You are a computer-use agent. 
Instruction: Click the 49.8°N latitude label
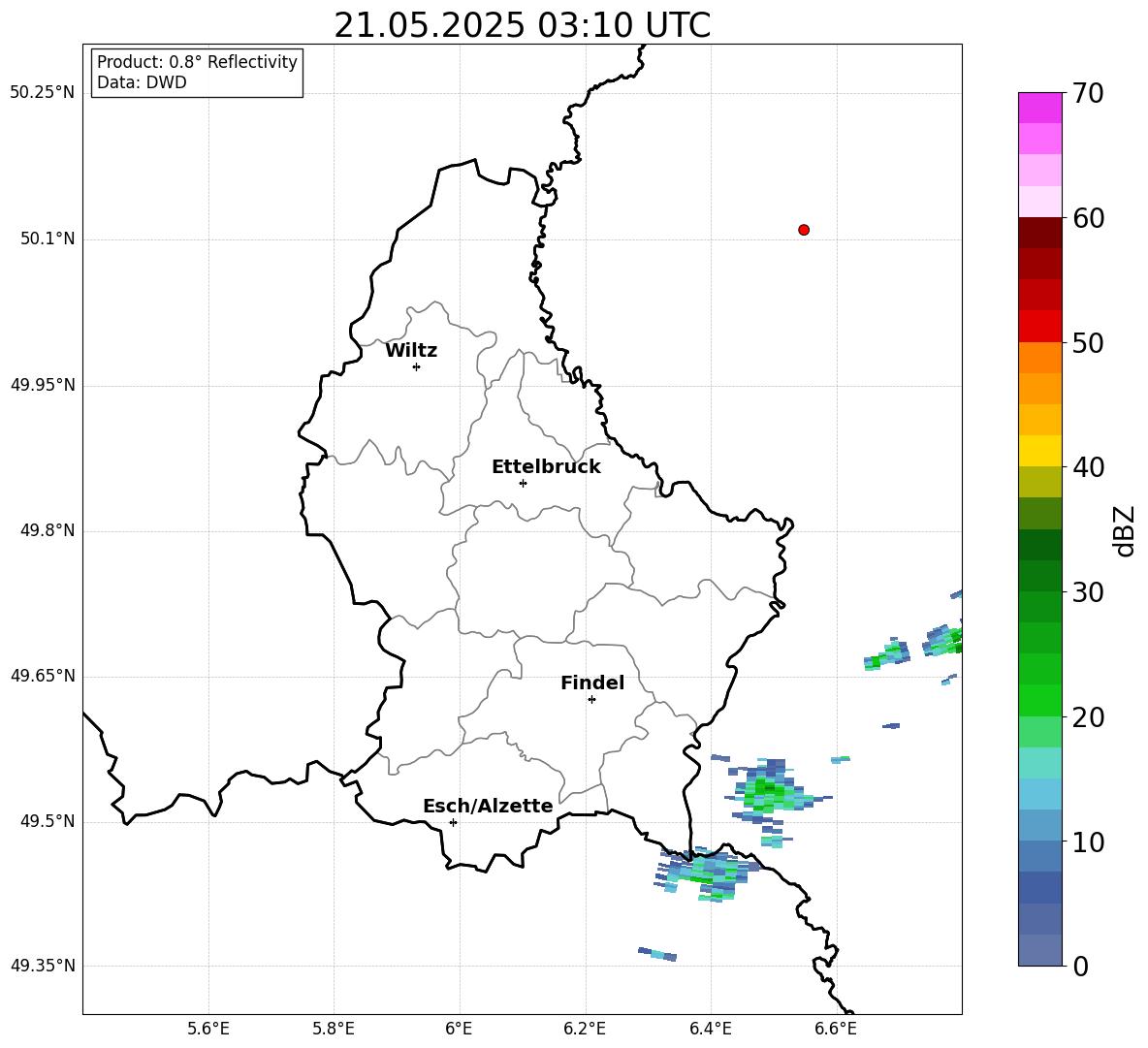pos(48,530)
